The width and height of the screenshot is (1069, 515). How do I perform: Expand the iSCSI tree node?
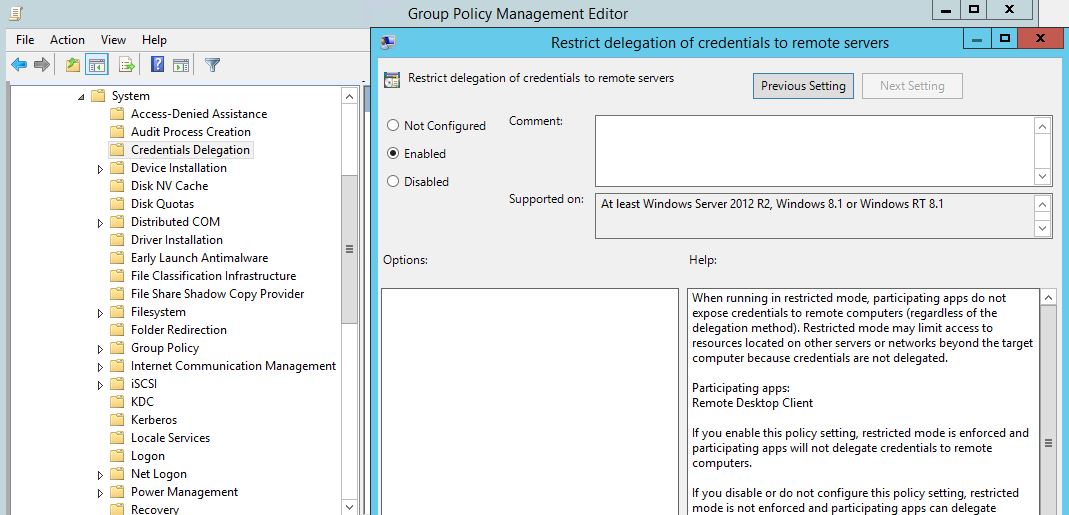101,385
